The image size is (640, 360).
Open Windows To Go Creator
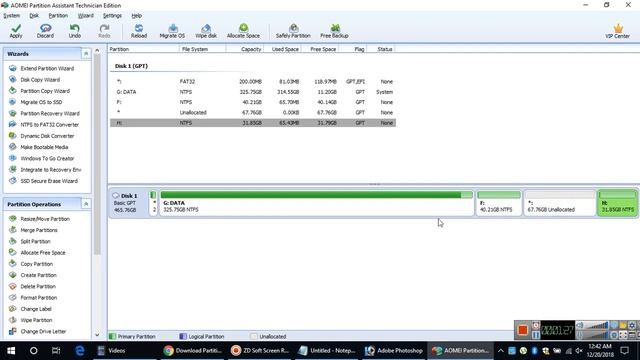[x=47, y=158]
